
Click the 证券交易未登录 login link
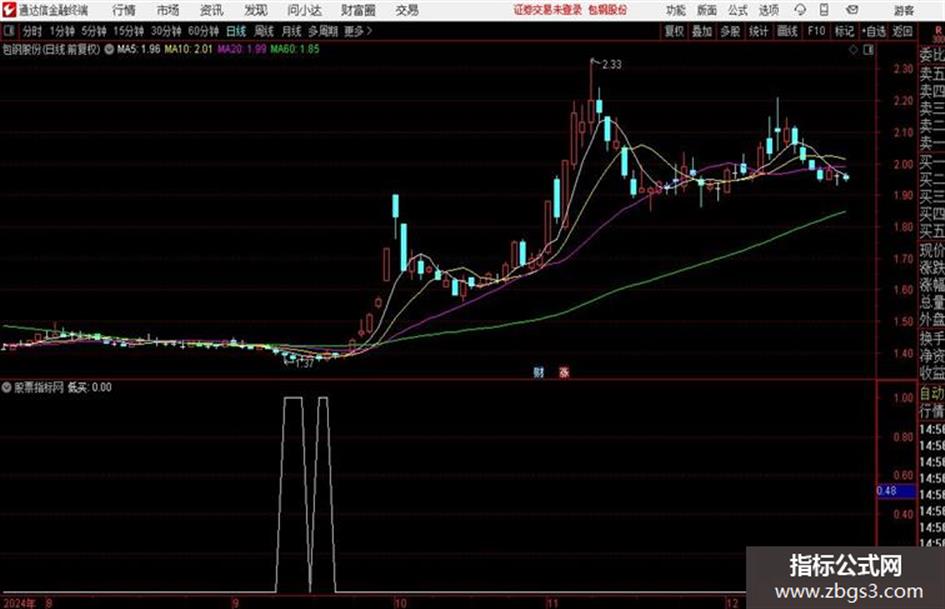point(548,10)
